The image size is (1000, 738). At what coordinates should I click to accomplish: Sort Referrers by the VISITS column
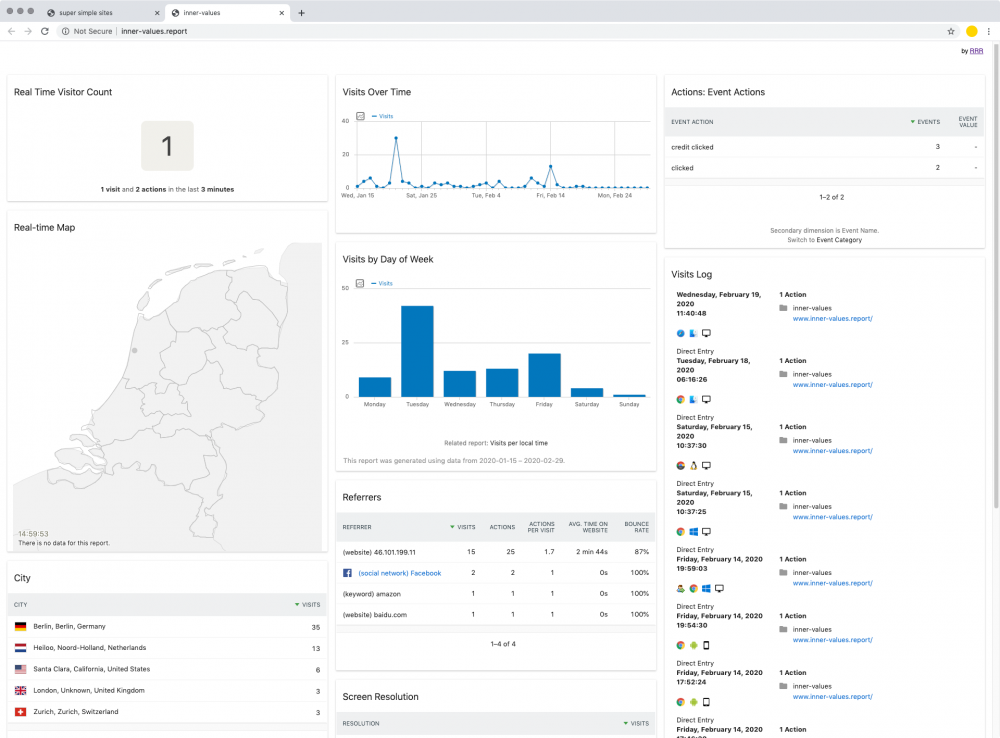point(463,528)
